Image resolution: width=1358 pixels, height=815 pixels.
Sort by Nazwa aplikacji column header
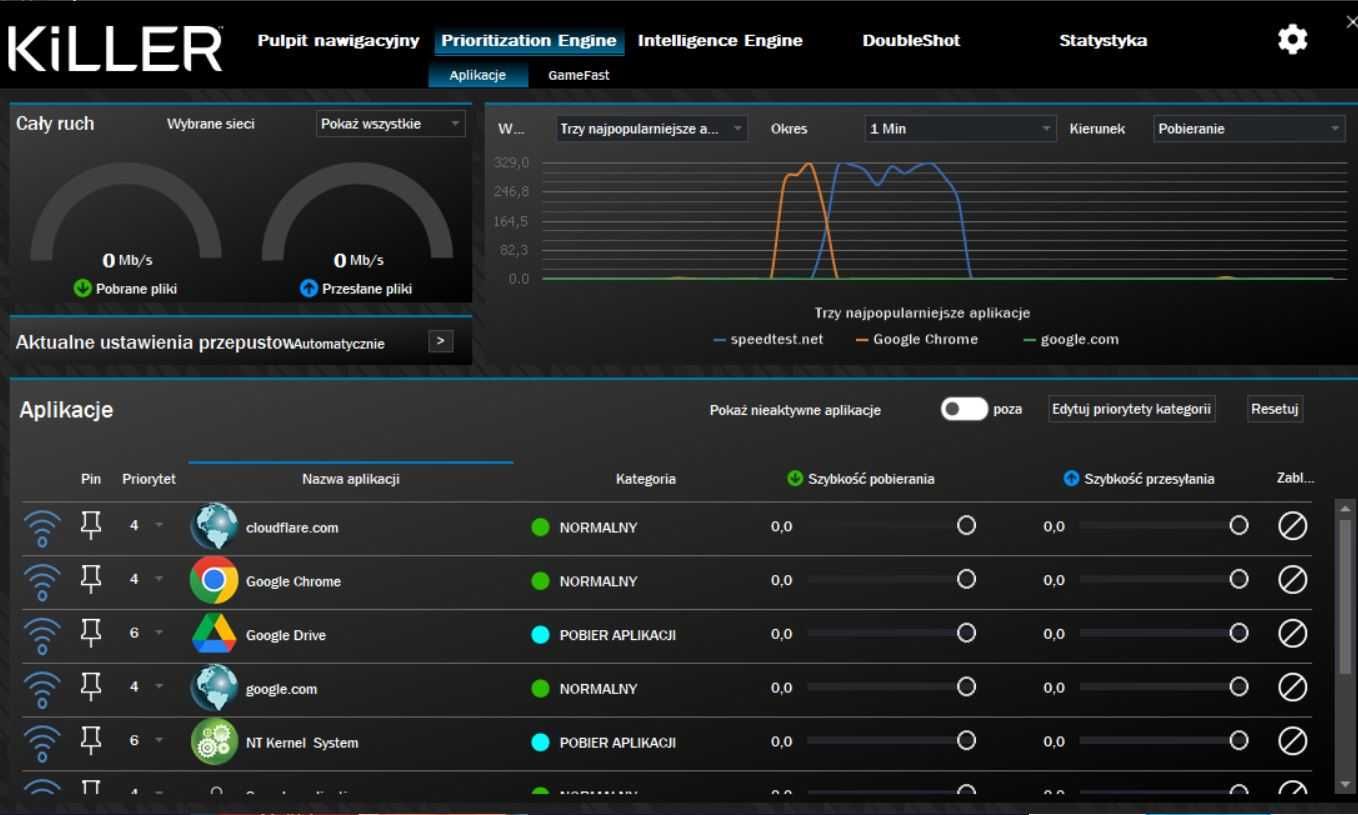[351, 479]
